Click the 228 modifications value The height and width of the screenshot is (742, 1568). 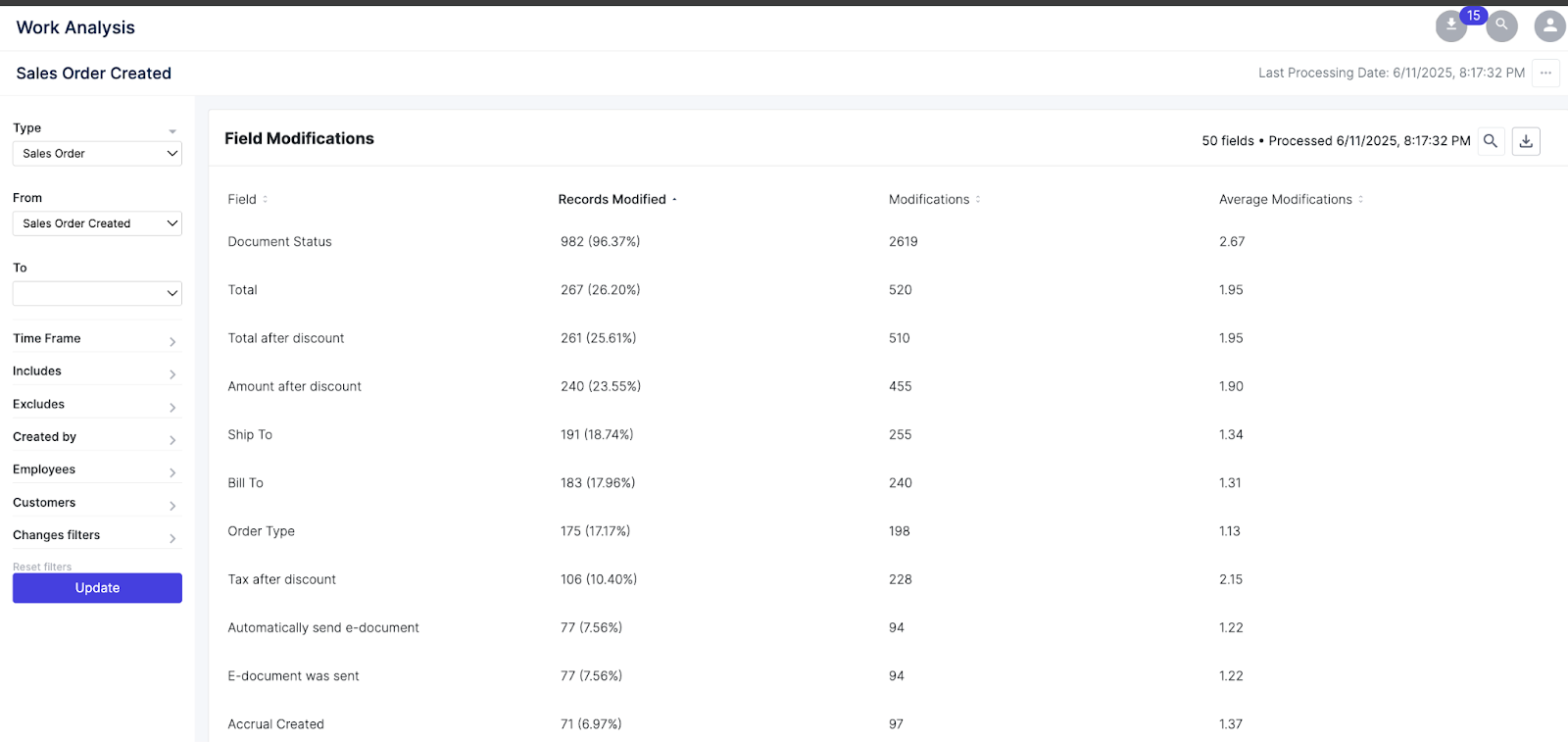click(901, 579)
